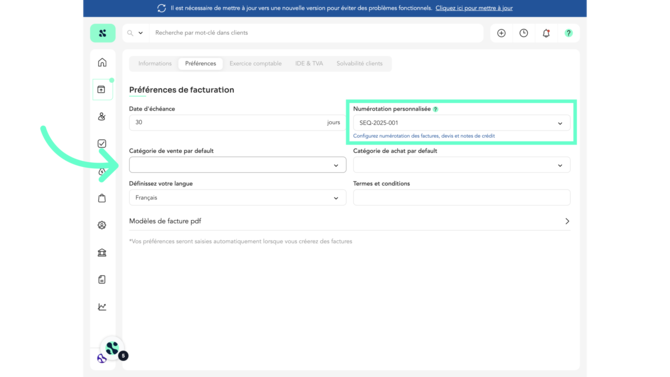
Task: Open the history clock icon
Action: pyautogui.click(x=523, y=33)
